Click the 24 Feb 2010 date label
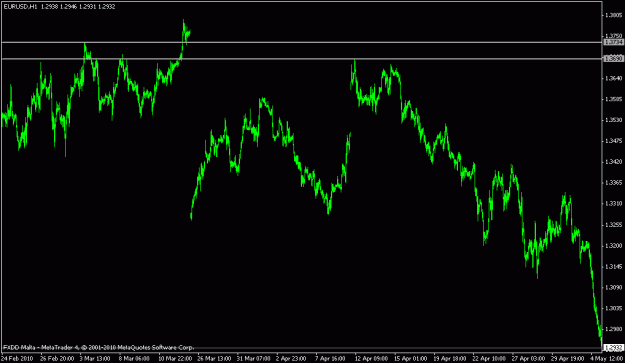Image resolution: width=625 pixels, height=363 pixels. pyautogui.click(x=17, y=358)
